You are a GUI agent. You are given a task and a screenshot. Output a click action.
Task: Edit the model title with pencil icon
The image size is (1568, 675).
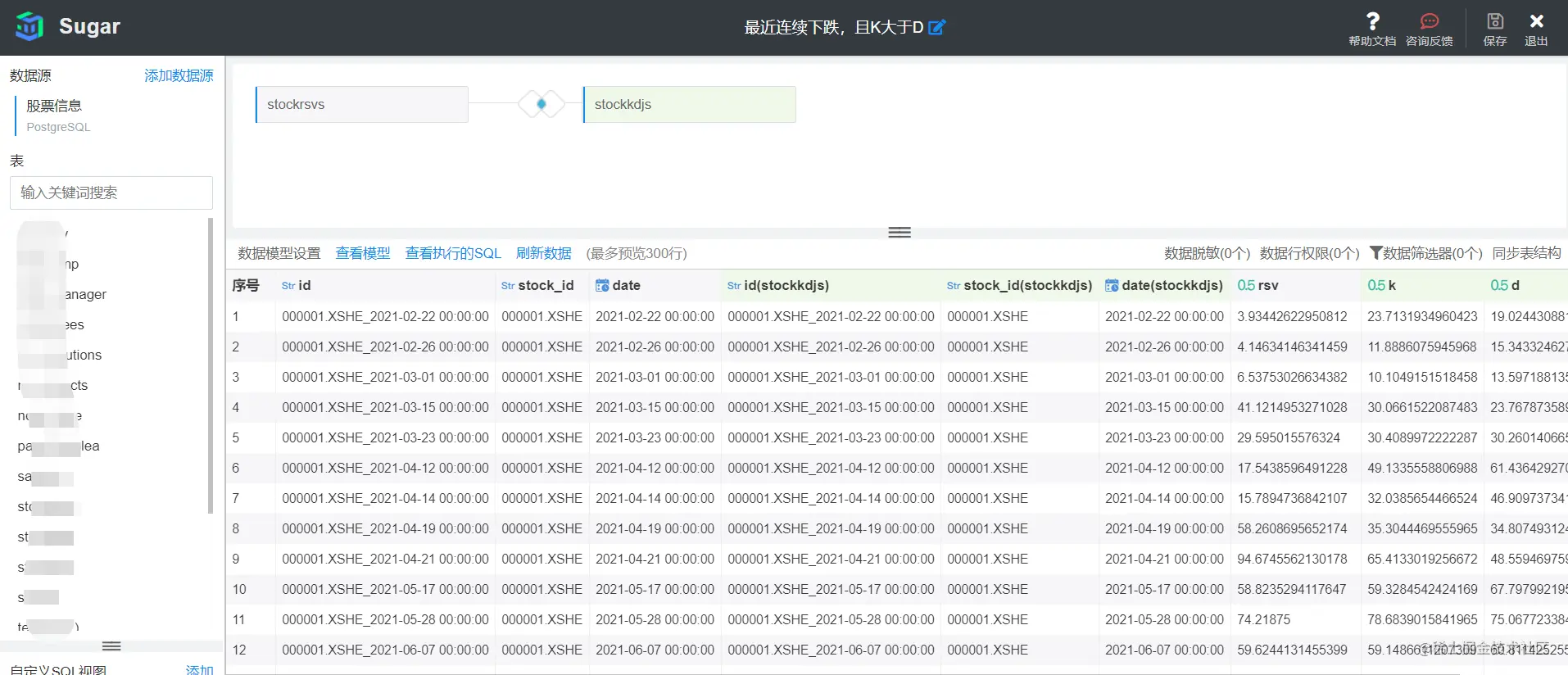click(936, 27)
